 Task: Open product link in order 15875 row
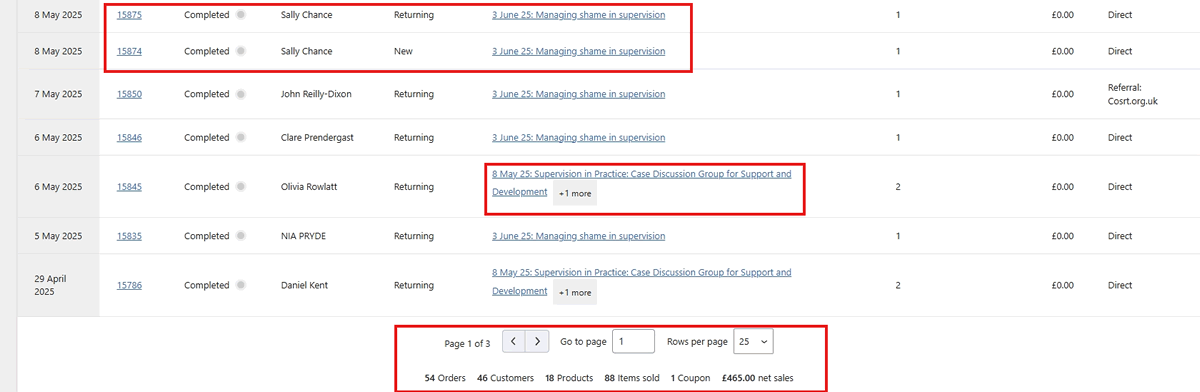578,16
